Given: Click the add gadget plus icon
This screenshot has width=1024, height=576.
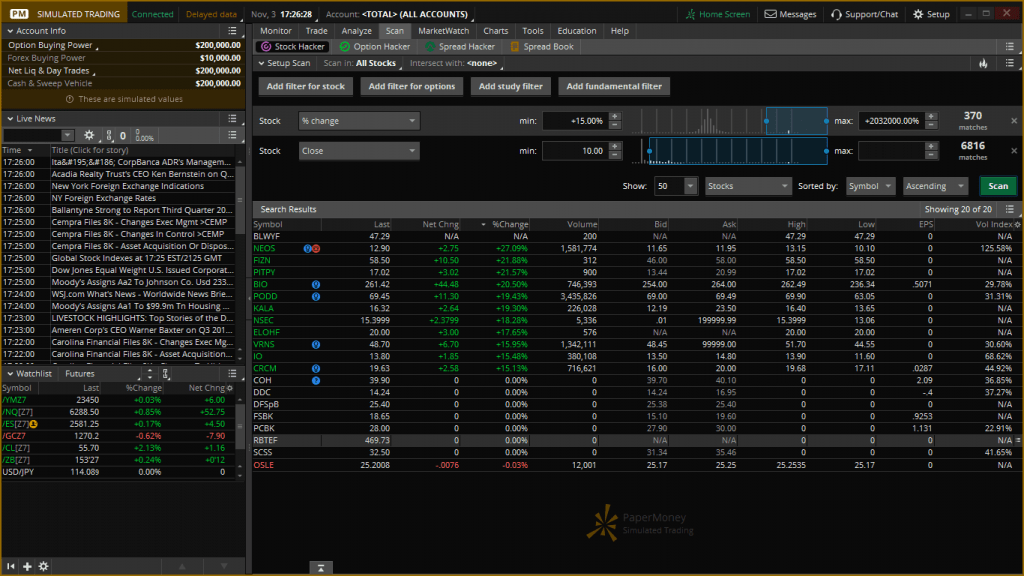Looking at the screenshot, I should point(27,566).
